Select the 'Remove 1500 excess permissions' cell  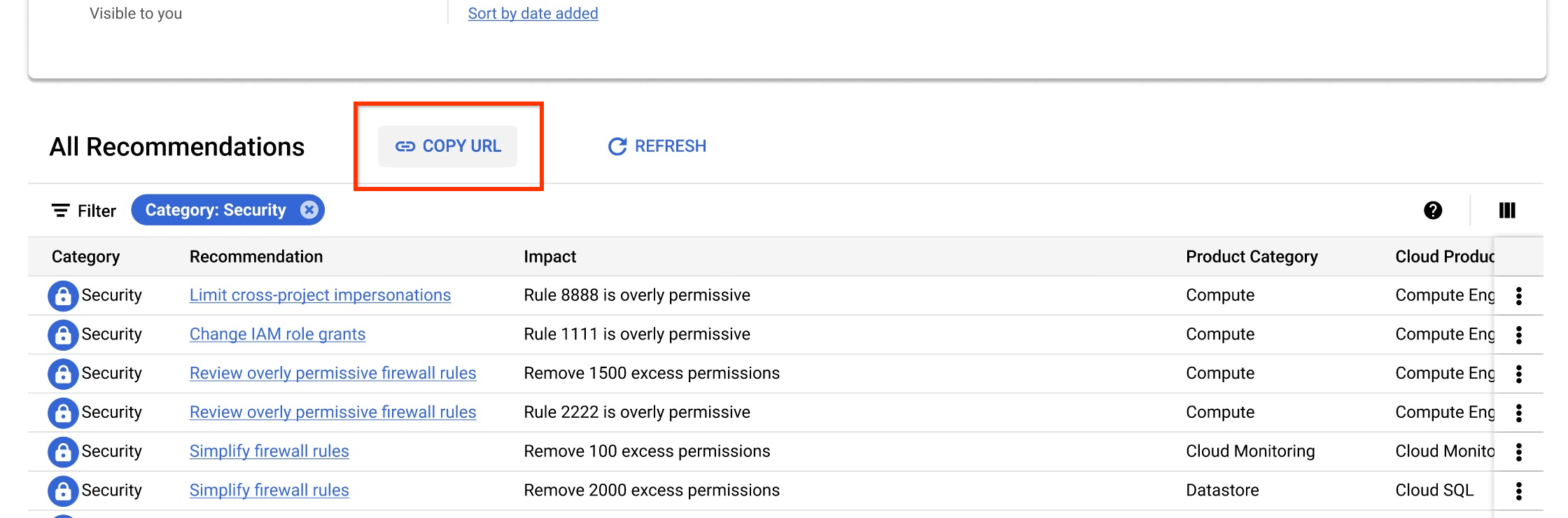(652, 374)
